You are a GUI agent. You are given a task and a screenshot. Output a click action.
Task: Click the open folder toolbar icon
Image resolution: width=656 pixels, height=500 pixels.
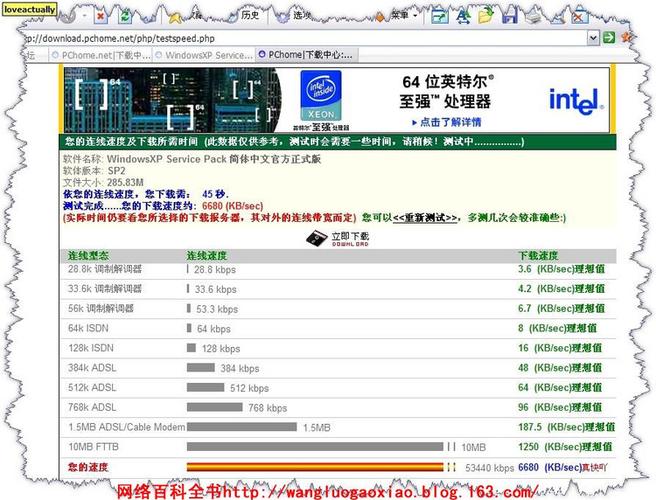point(486,16)
